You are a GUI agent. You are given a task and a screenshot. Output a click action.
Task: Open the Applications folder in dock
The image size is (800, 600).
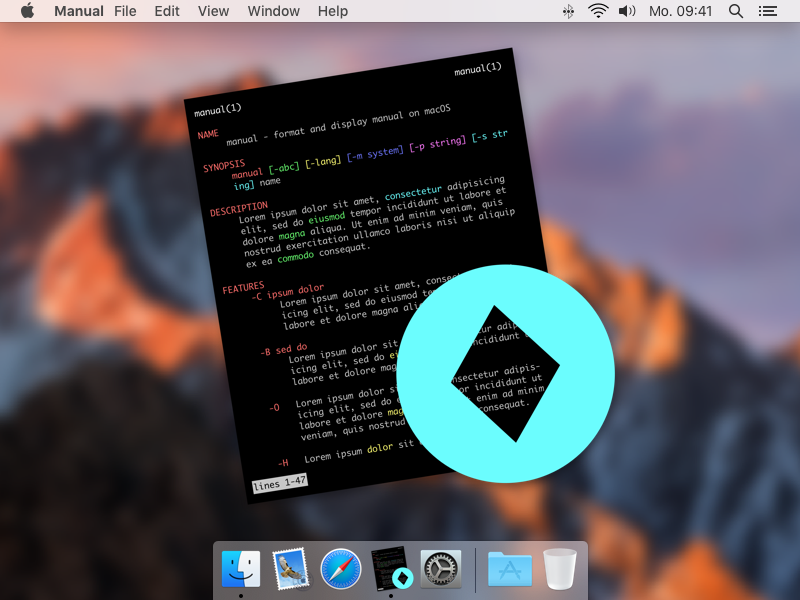510,568
